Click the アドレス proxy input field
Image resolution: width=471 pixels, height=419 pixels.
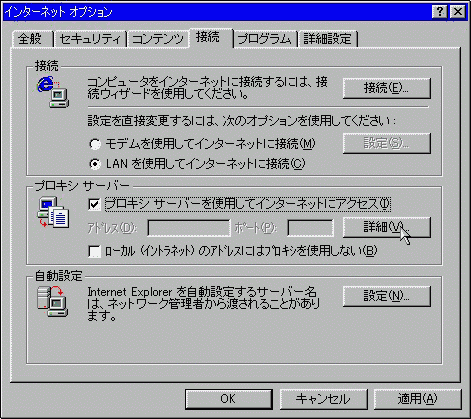coord(189,228)
